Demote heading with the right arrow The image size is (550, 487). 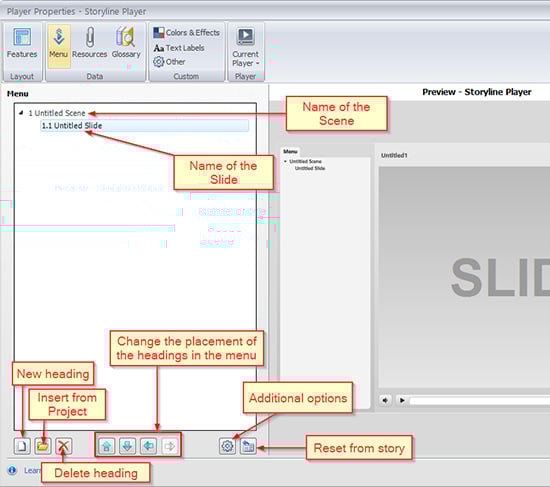pyautogui.click(x=169, y=446)
